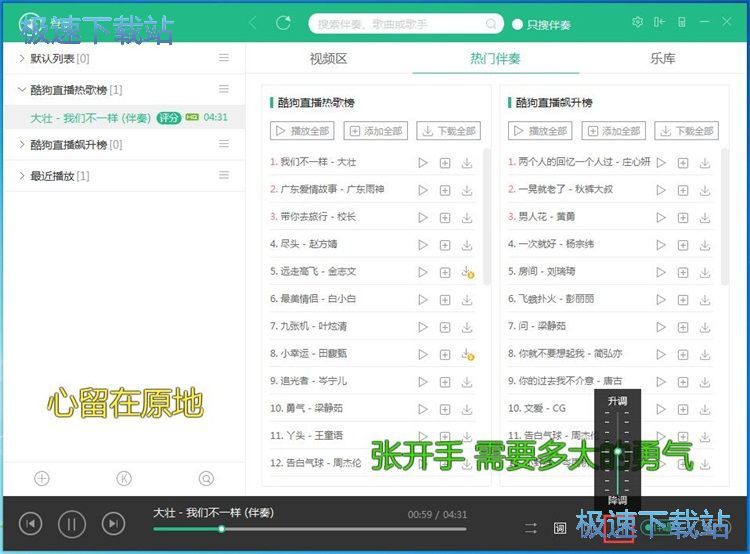Play song 我们不一样 - 大壮 in chart

[423, 162]
